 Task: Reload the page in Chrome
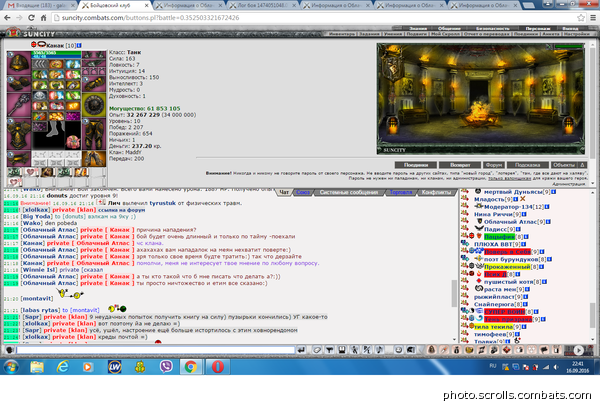click(31, 18)
